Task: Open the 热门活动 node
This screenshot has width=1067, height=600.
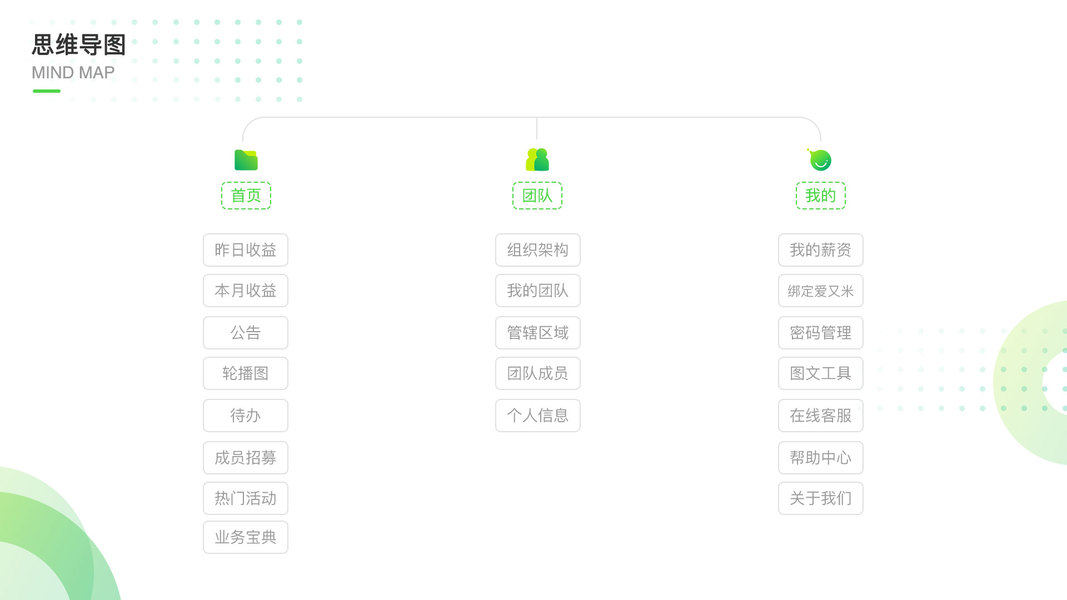Action: [x=246, y=499]
